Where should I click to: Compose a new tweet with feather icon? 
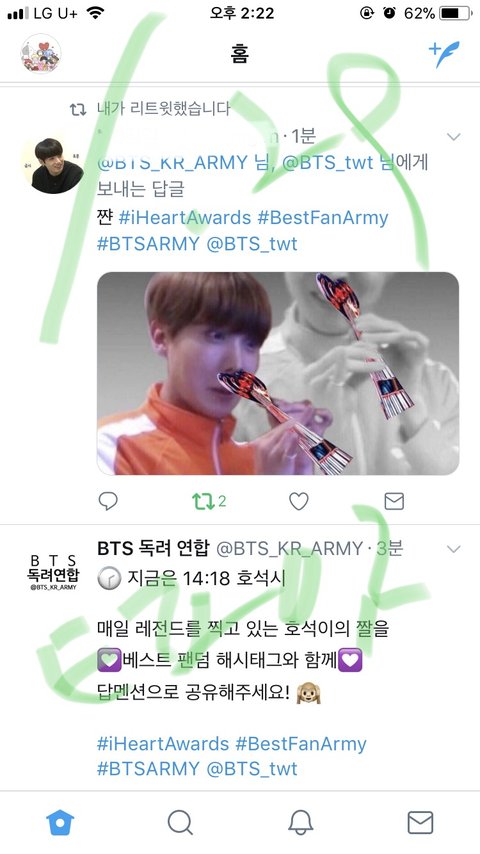tap(444, 53)
